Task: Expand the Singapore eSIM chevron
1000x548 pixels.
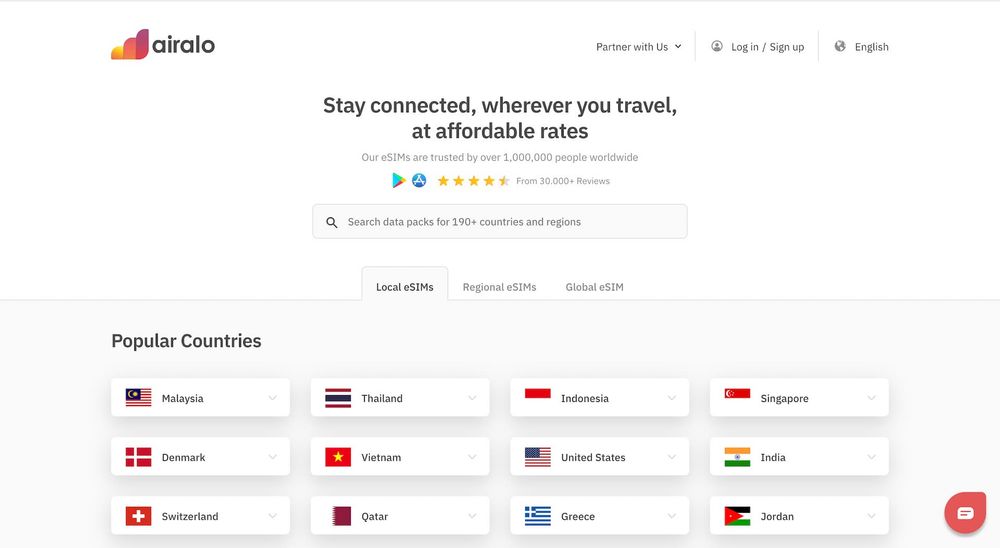Action: pos(871,398)
